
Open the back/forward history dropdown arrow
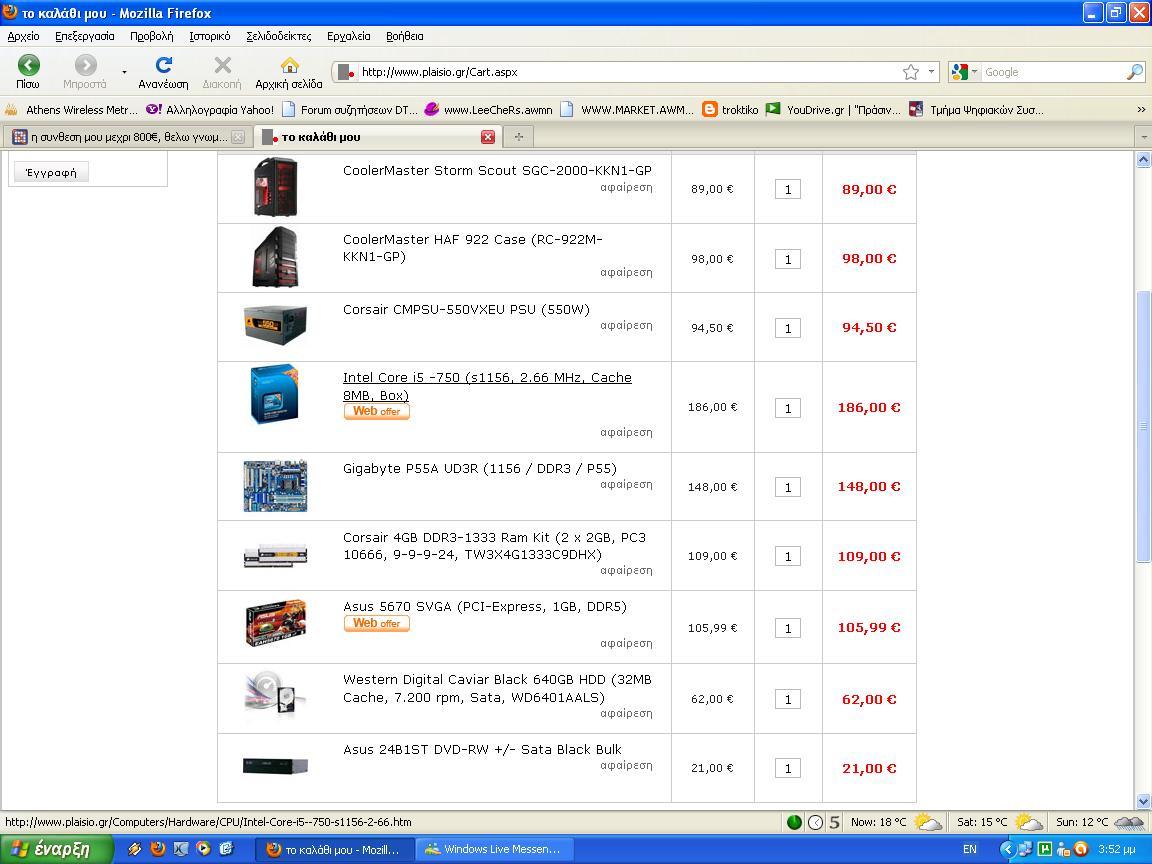[x=124, y=72]
